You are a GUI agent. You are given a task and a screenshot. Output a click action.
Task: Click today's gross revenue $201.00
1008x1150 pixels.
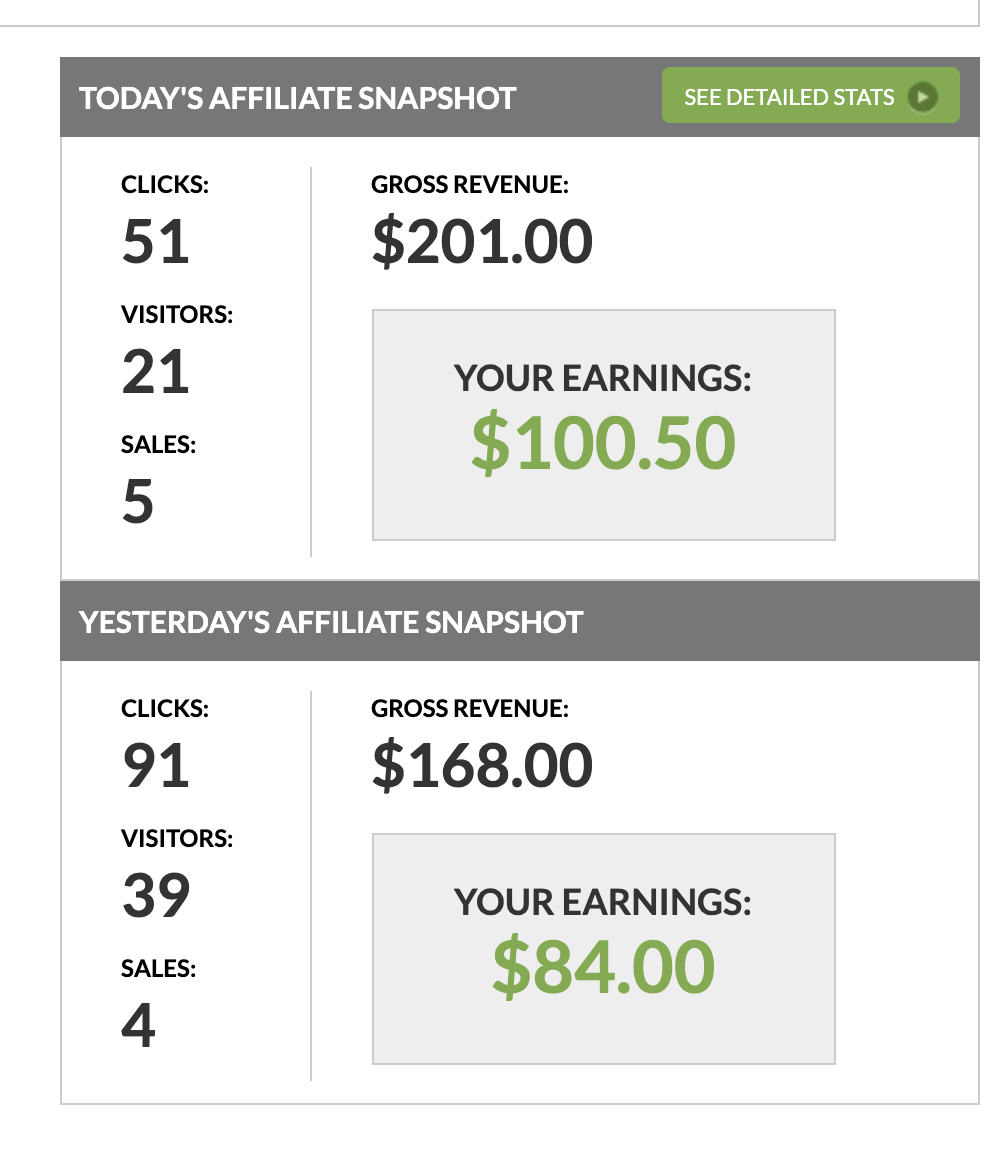[x=482, y=242]
